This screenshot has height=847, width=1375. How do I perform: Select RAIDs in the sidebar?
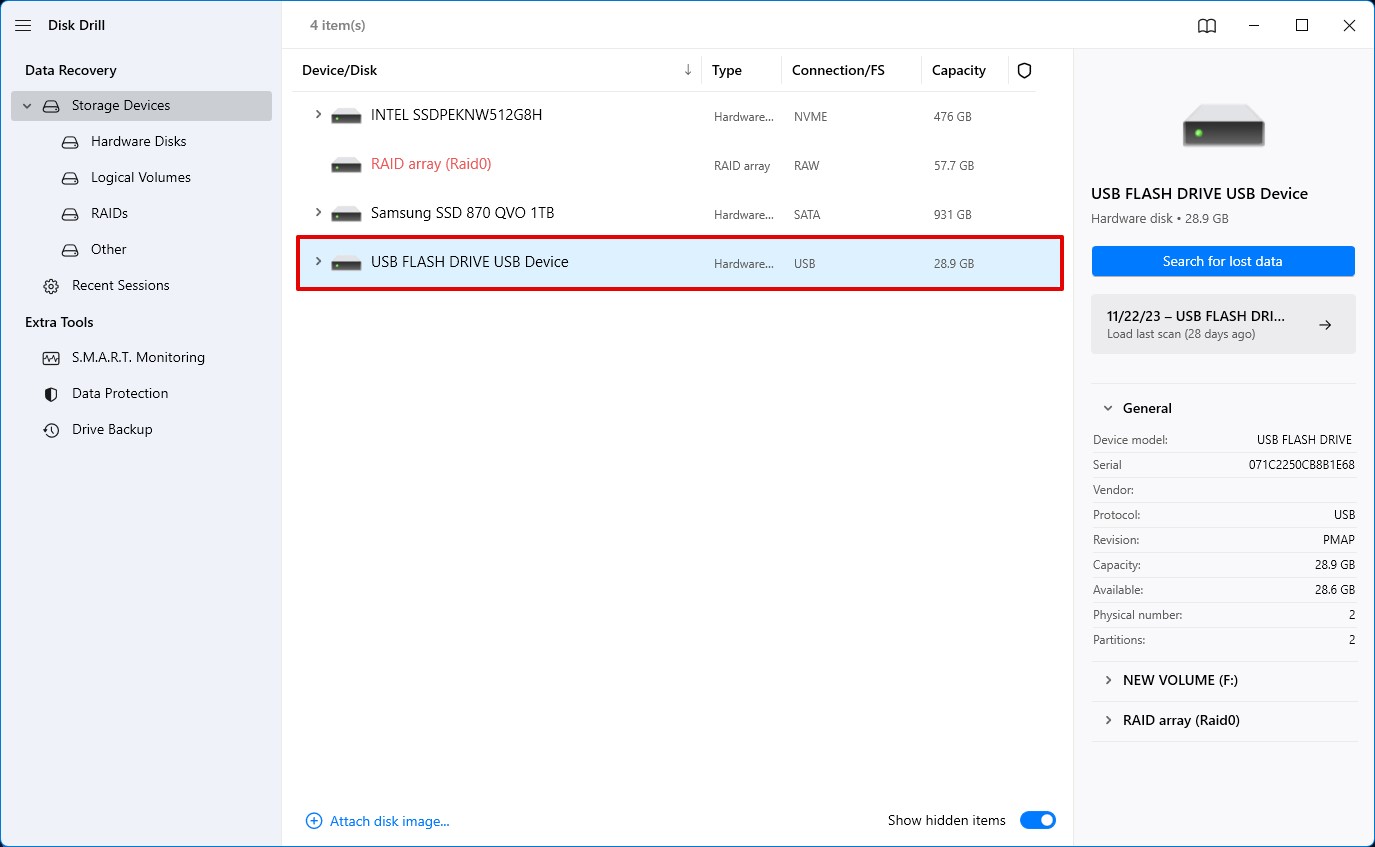click(109, 214)
